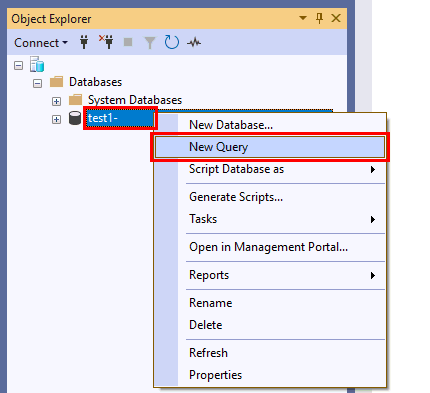Click the Script Database as submenu arrow
Viewport: 430px width, 393px height.
(x=373, y=169)
